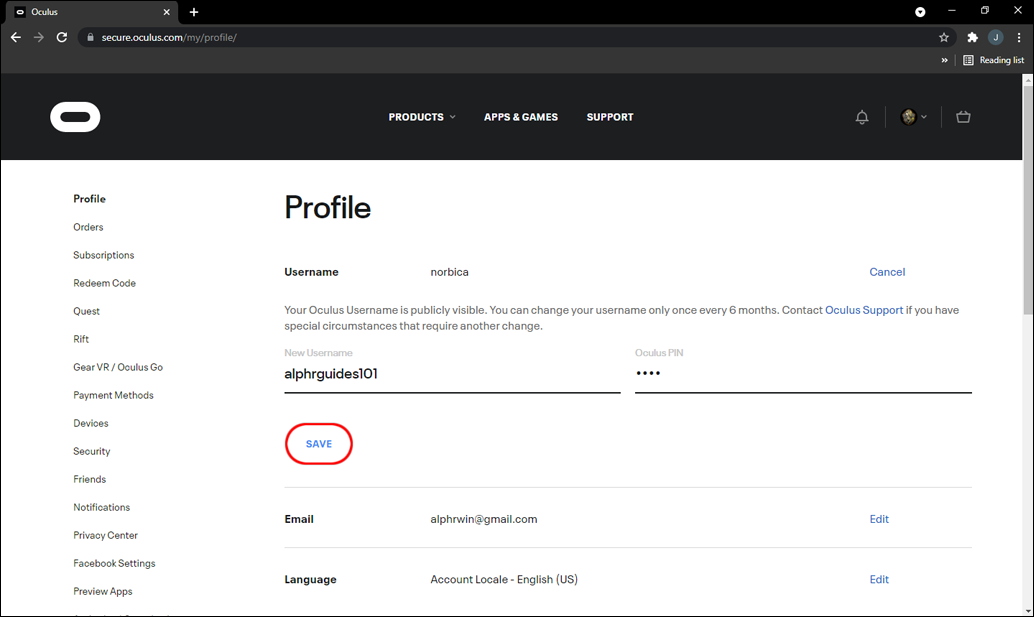Cancel the username change
The width and height of the screenshot is (1034, 617).
887,272
